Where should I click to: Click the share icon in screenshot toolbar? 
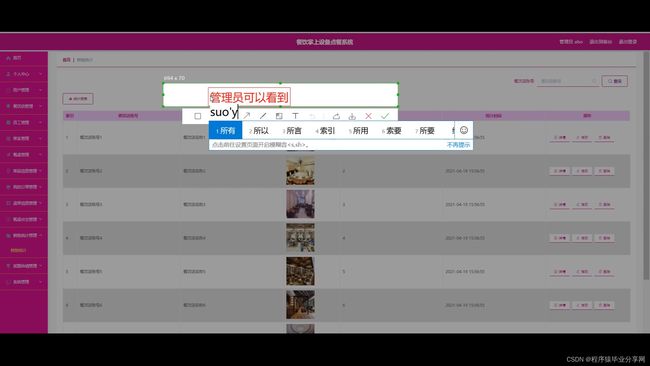(x=336, y=116)
